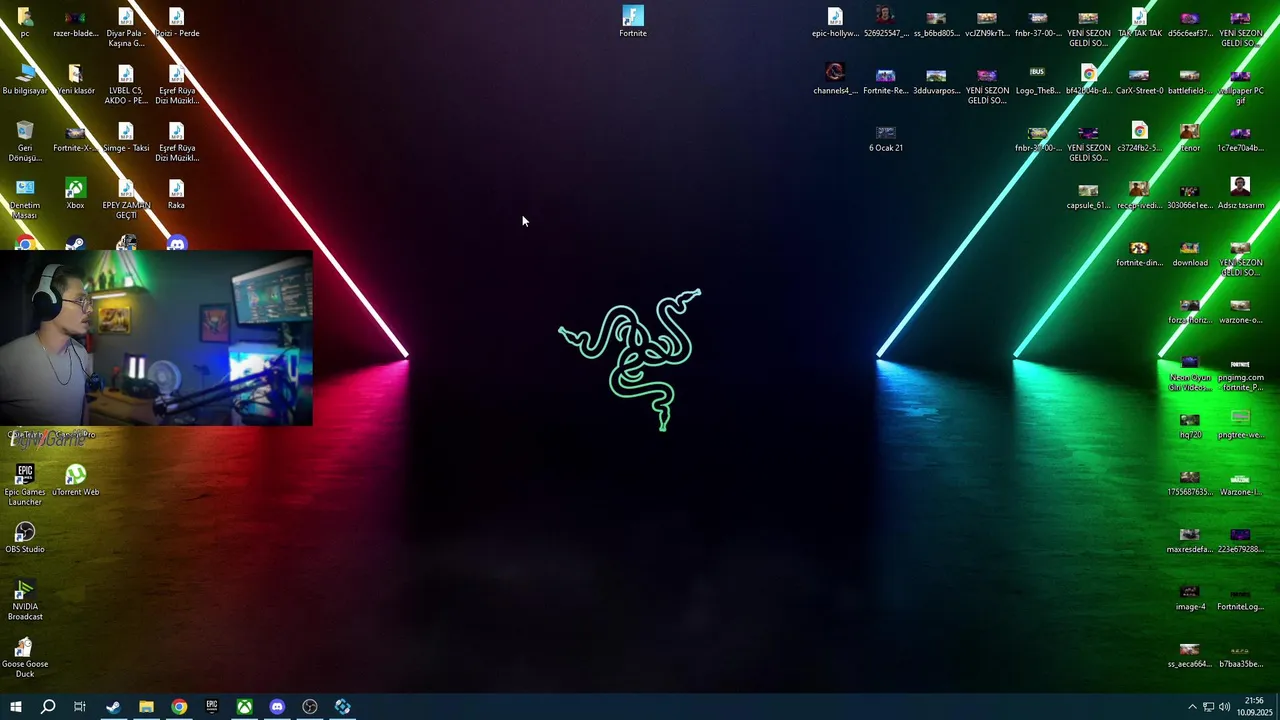The image size is (1280, 720).
Task: Select the capsule_61 image file
Action: 1089,195
